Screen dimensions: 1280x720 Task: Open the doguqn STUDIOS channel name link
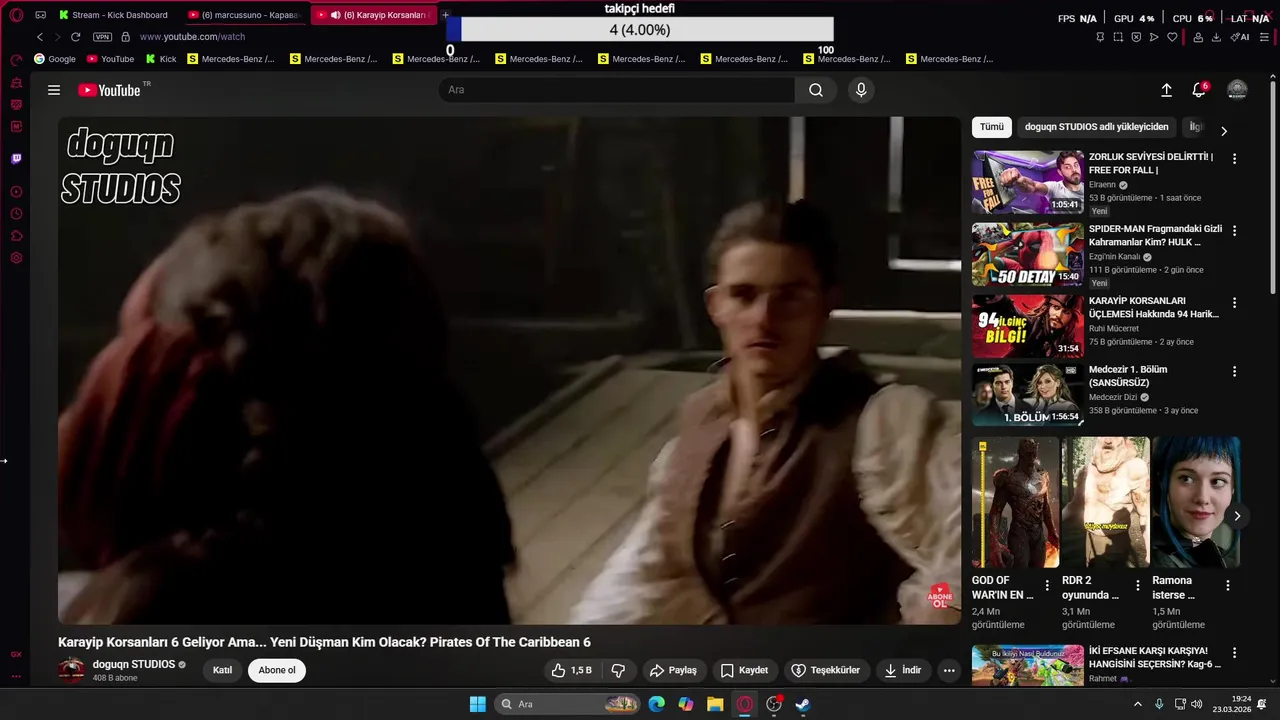(134, 664)
